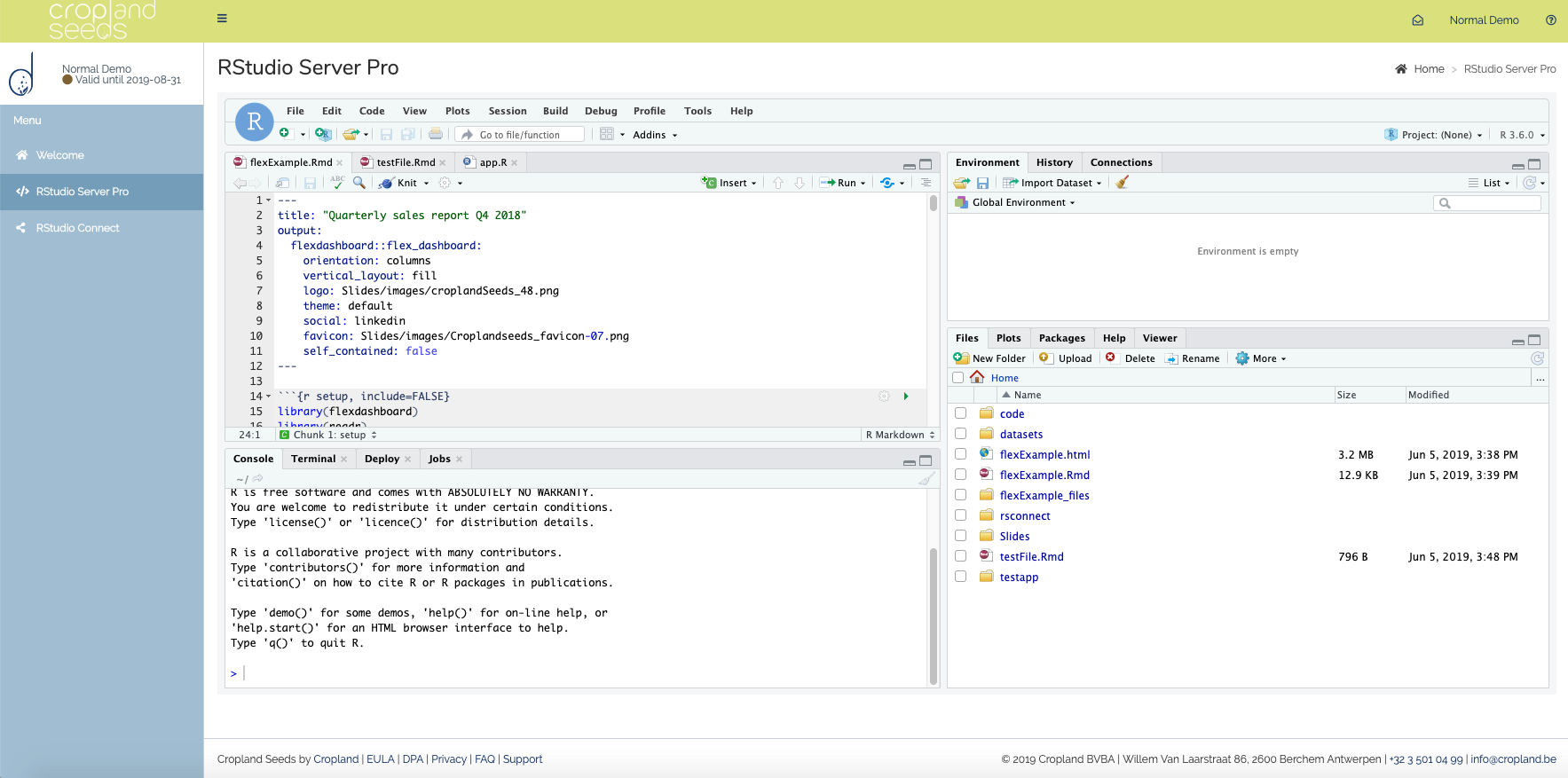Click the Privacy link in the footer
This screenshot has height=778, width=1568.
(449, 759)
